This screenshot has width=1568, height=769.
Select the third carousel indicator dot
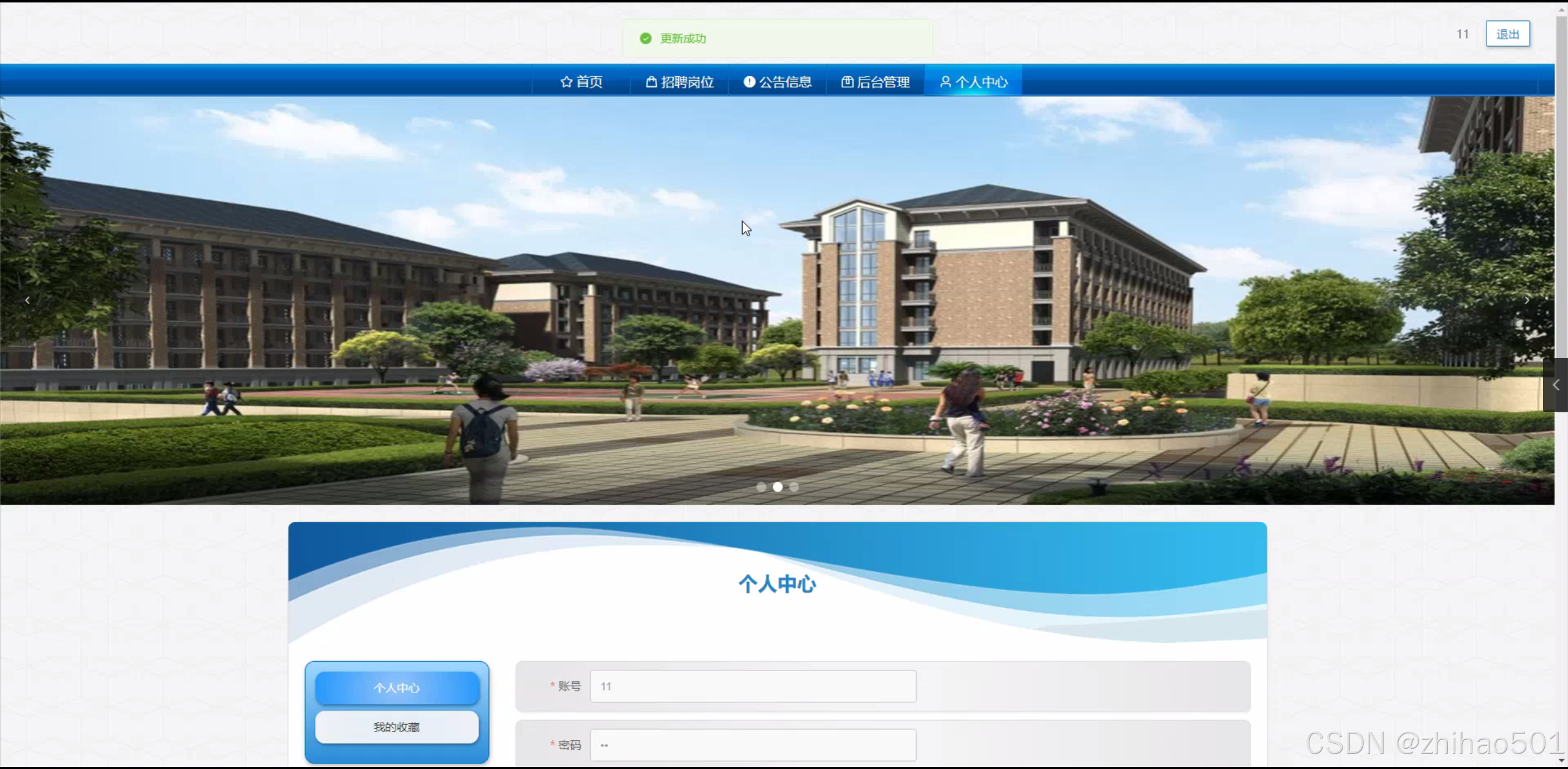pyautogui.click(x=794, y=487)
